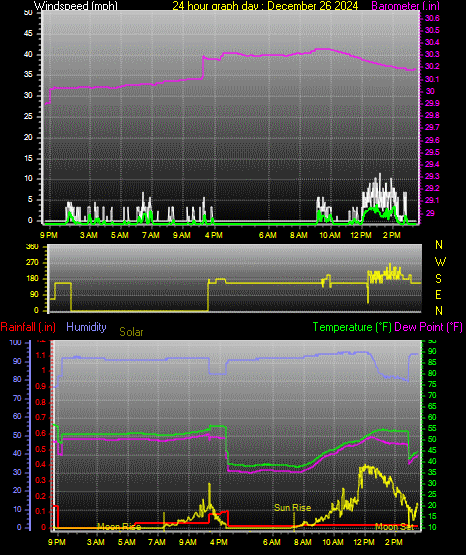Click the 30.3 barometer scale value
Viewport: 466px width, 555px height.
pyautogui.click(x=432, y=54)
